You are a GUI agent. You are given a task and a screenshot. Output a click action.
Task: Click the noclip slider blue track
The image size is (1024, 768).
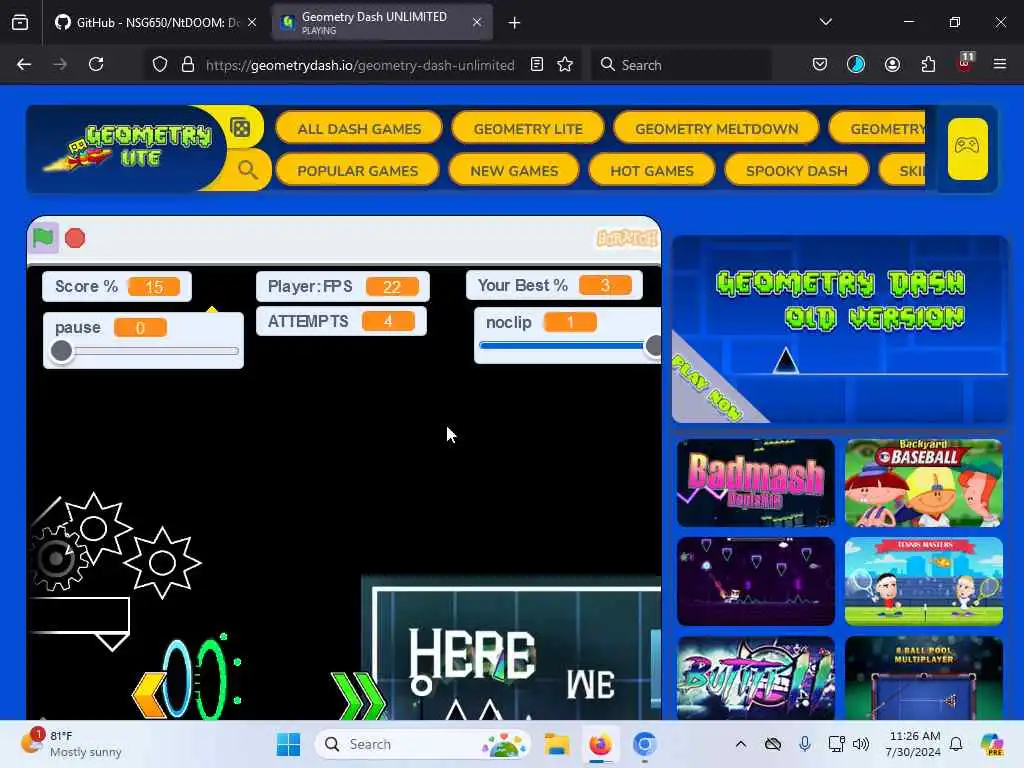[x=562, y=345]
